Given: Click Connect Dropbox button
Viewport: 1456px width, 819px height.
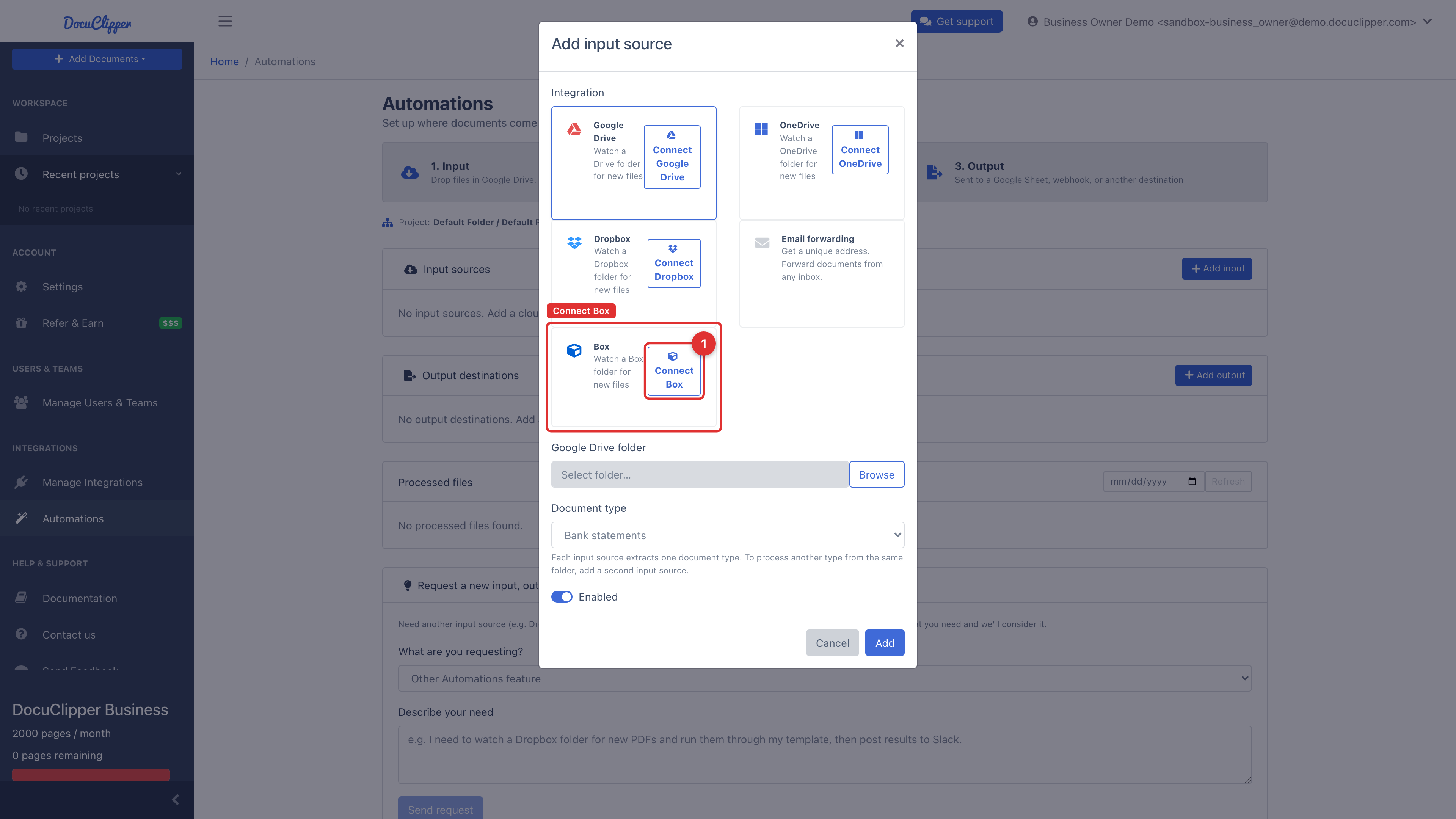Looking at the screenshot, I should click(674, 264).
